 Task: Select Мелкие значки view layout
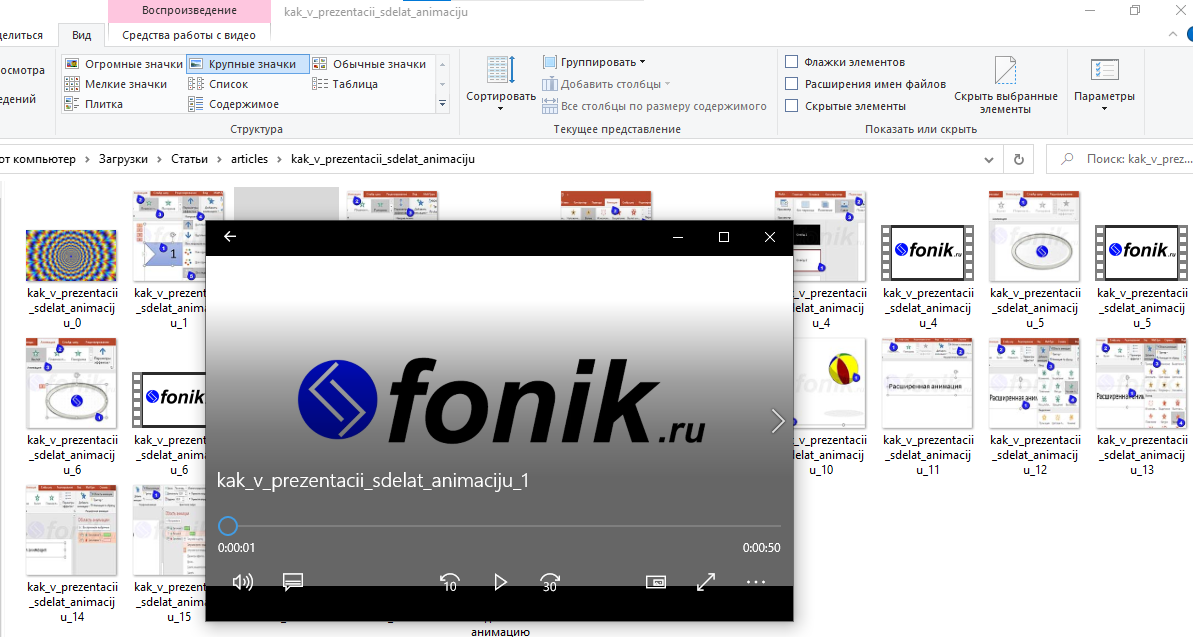[x=116, y=84]
